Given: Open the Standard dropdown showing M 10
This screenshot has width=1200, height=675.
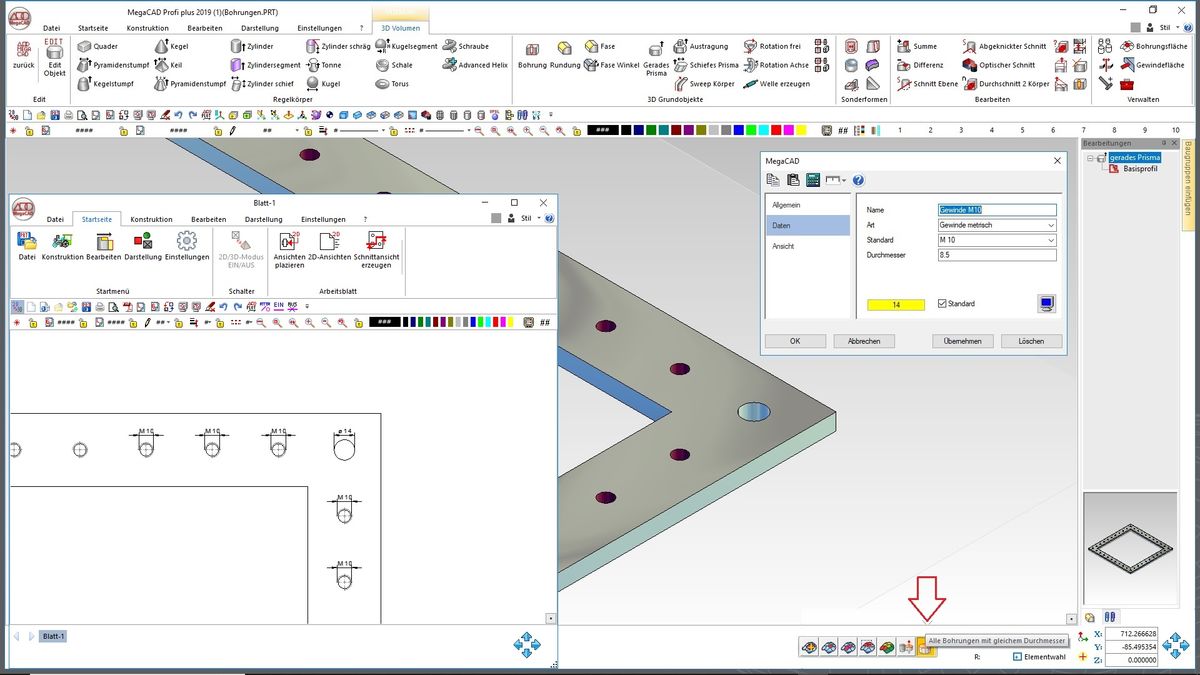Looking at the screenshot, I should click(996, 240).
